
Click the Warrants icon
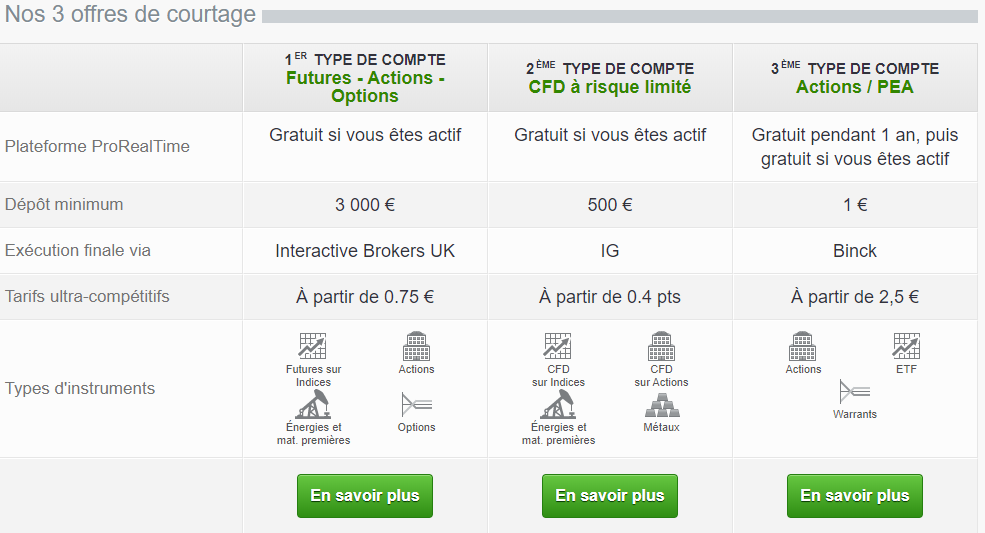click(854, 392)
